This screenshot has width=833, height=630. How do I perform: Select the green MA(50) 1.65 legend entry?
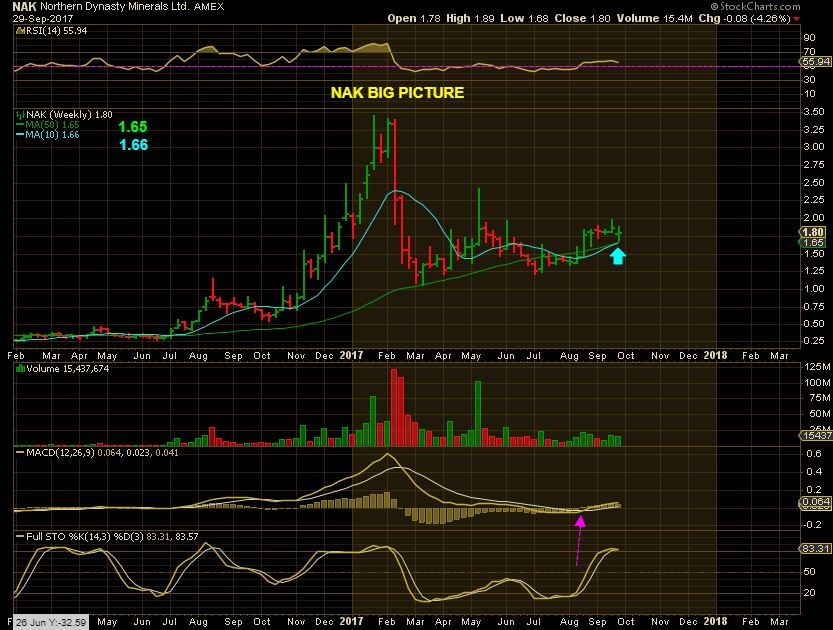48,125
